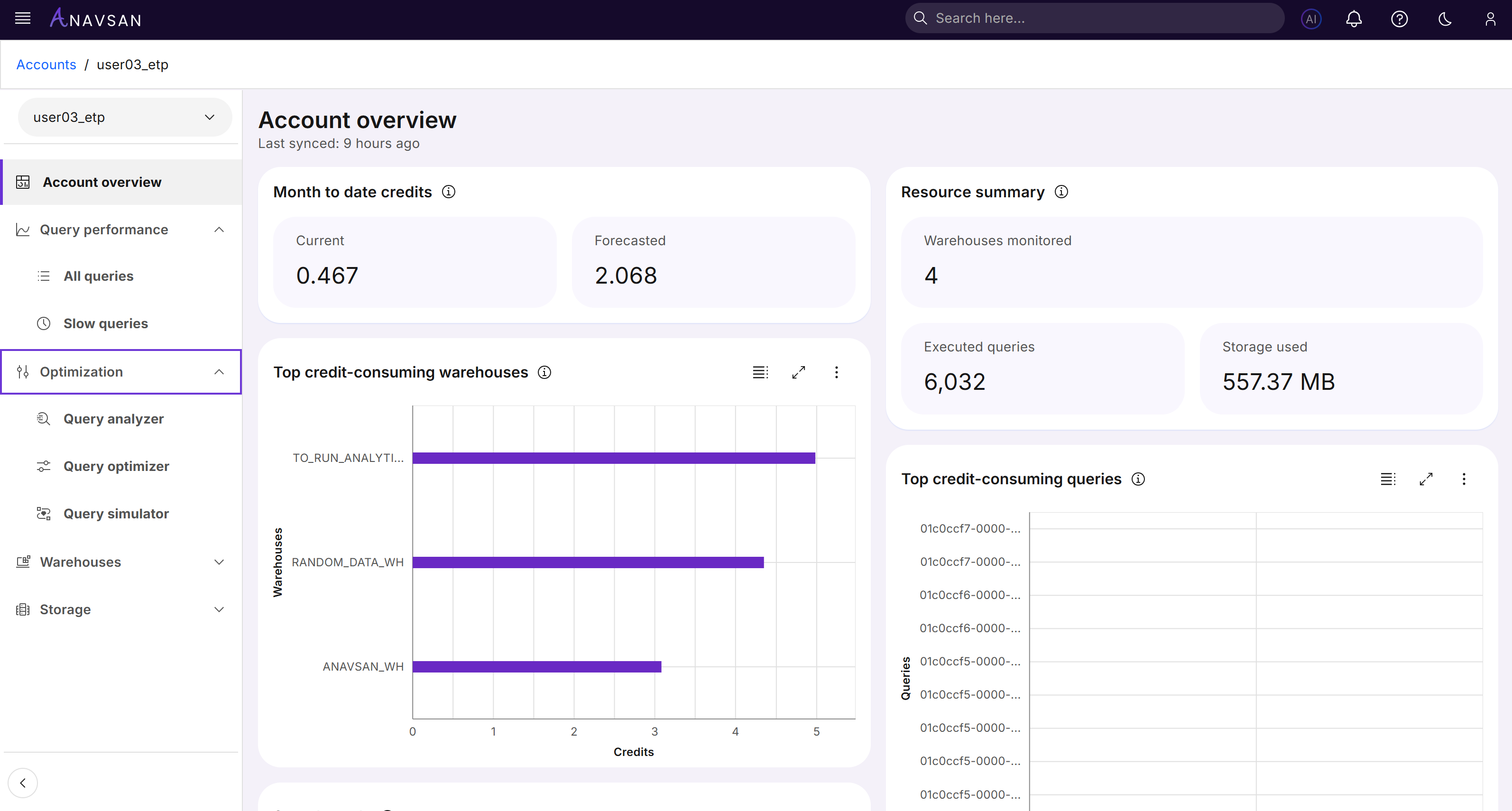This screenshot has width=1512, height=811.
Task: Open the user03_etp account dropdown
Action: click(x=124, y=117)
